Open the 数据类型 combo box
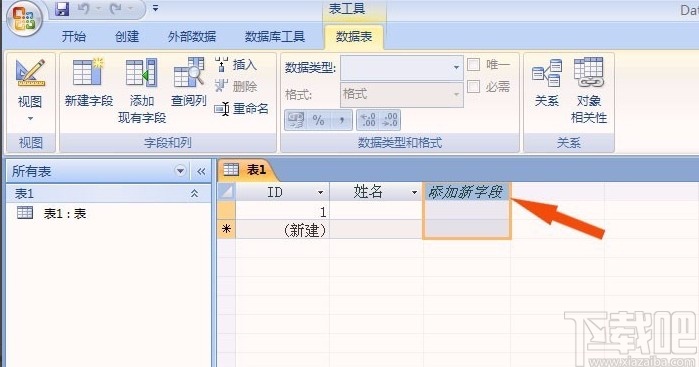Image resolution: width=699 pixels, height=367 pixels. coord(402,67)
